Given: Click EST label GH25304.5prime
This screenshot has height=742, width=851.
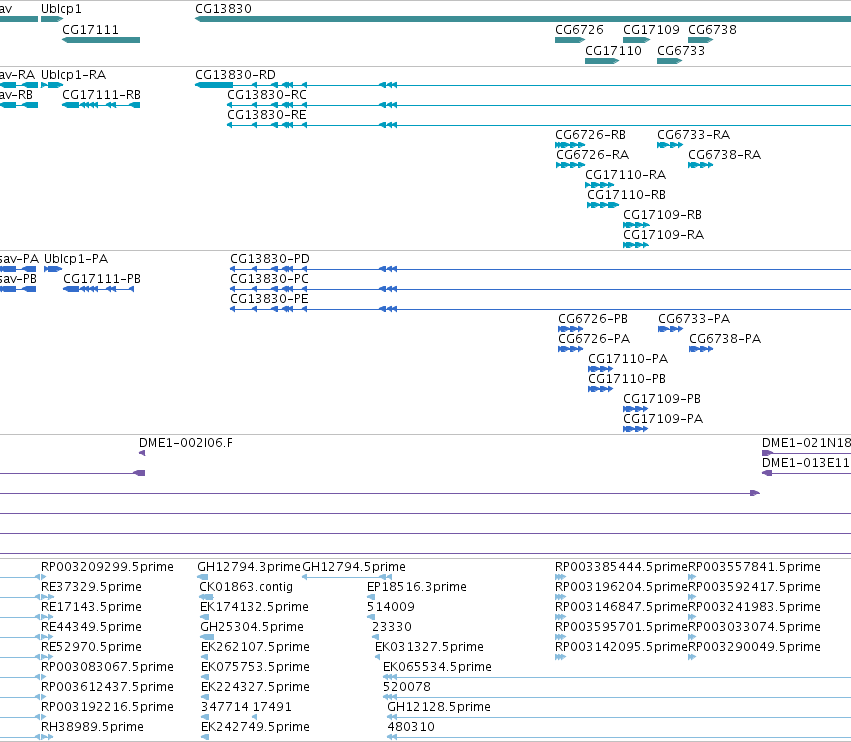Looking at the screenshot, I should point(252,627).
